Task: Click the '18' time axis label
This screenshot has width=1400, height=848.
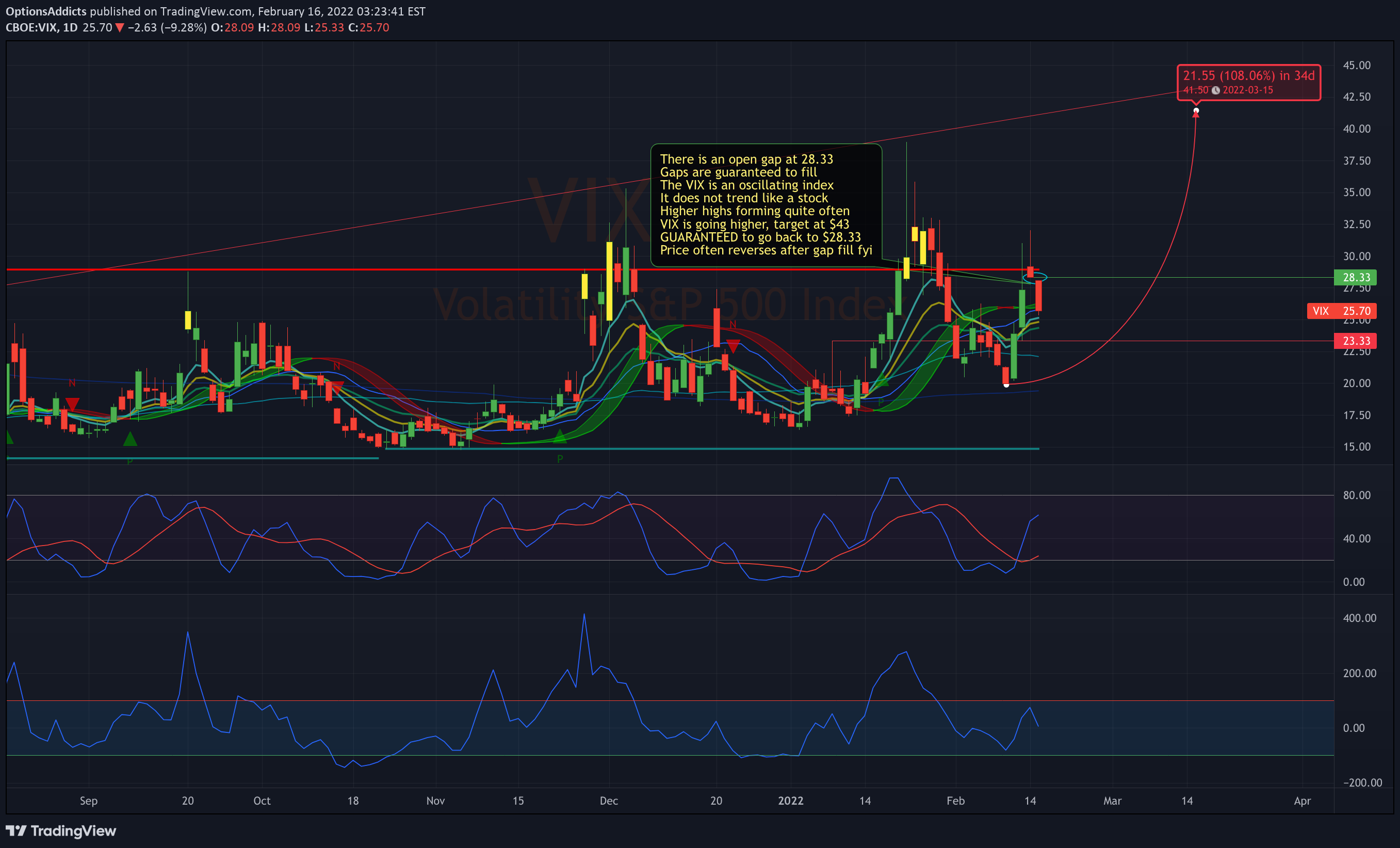Action: [353, 800]
